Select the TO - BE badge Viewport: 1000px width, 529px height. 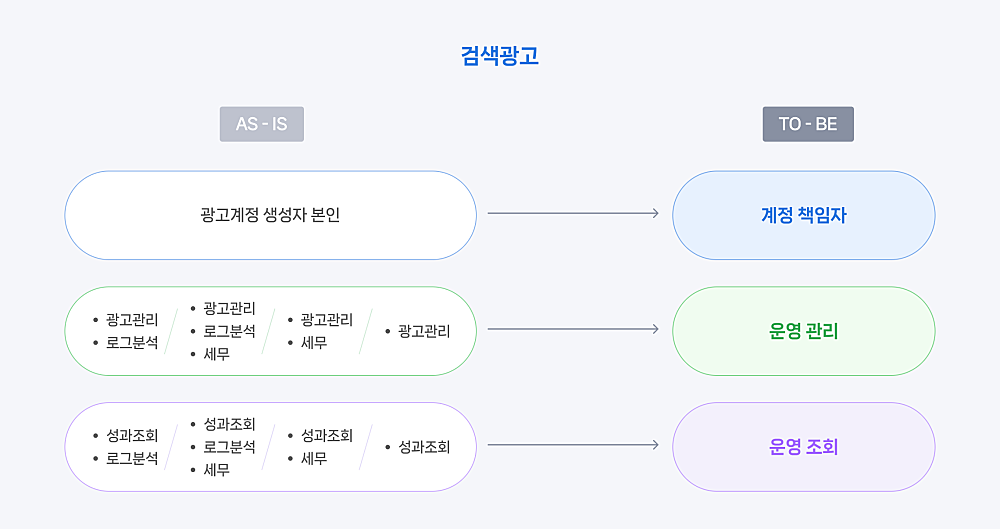coord(808,124)
